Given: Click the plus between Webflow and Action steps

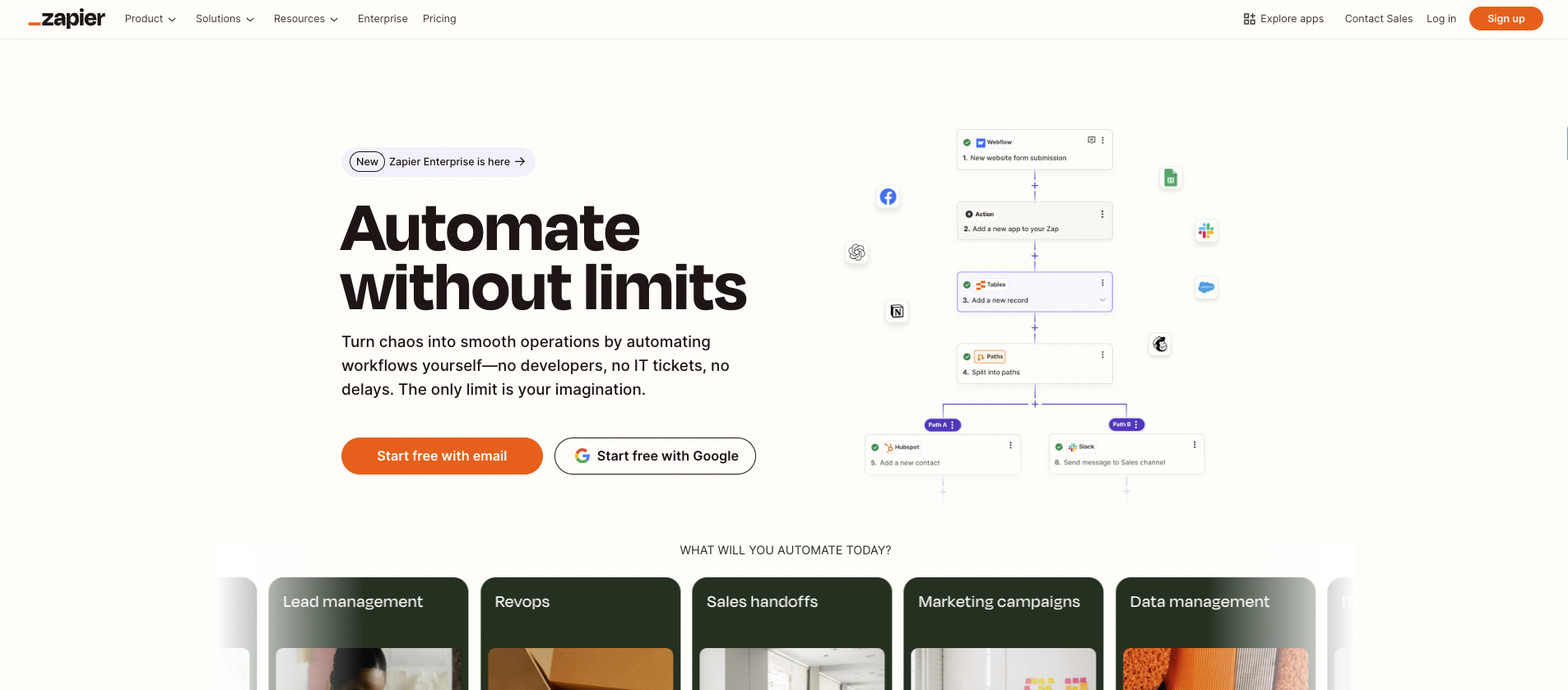Looking at the screenshot, I should [1035, 186].
